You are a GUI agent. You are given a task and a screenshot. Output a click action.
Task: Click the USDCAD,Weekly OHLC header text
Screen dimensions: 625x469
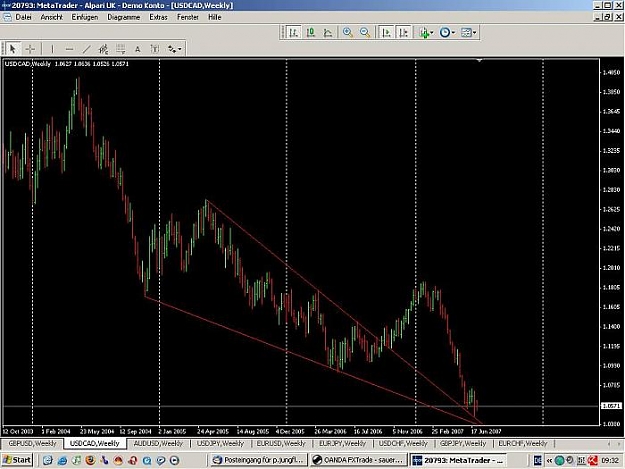pyautogui.click(x=67, y=64)
